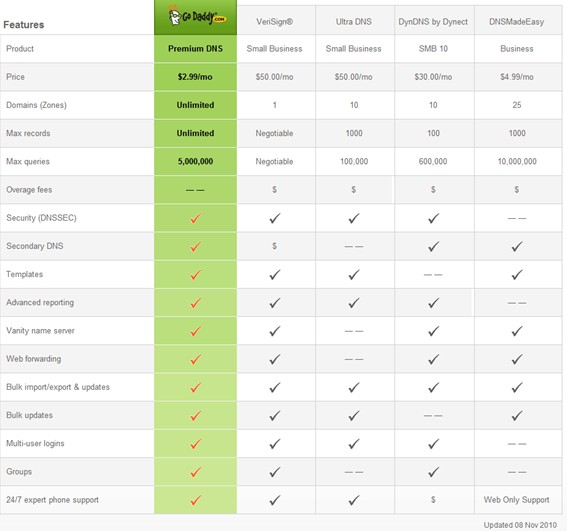
Task: Click the $2.99/mo price cell
Action: 195,77
